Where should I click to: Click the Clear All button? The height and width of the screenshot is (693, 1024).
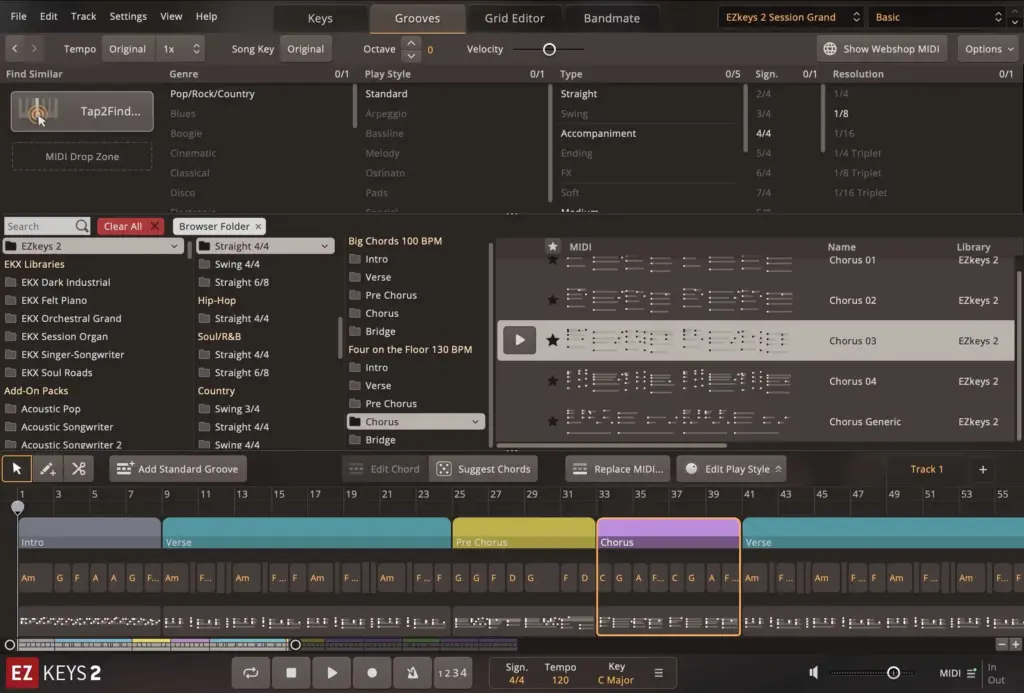[x=128, y=226]
